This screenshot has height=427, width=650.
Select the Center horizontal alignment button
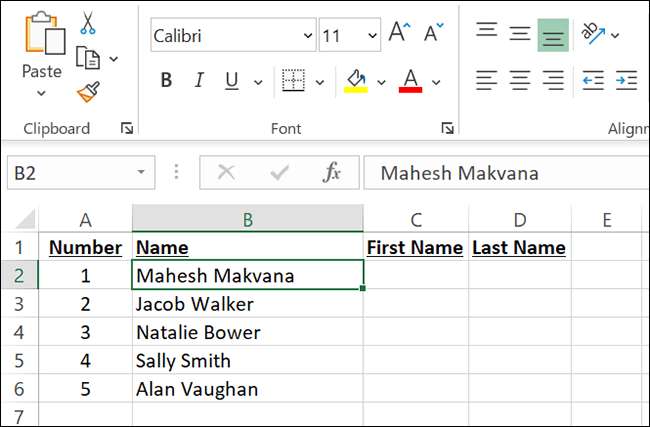[x=520, y=80]
